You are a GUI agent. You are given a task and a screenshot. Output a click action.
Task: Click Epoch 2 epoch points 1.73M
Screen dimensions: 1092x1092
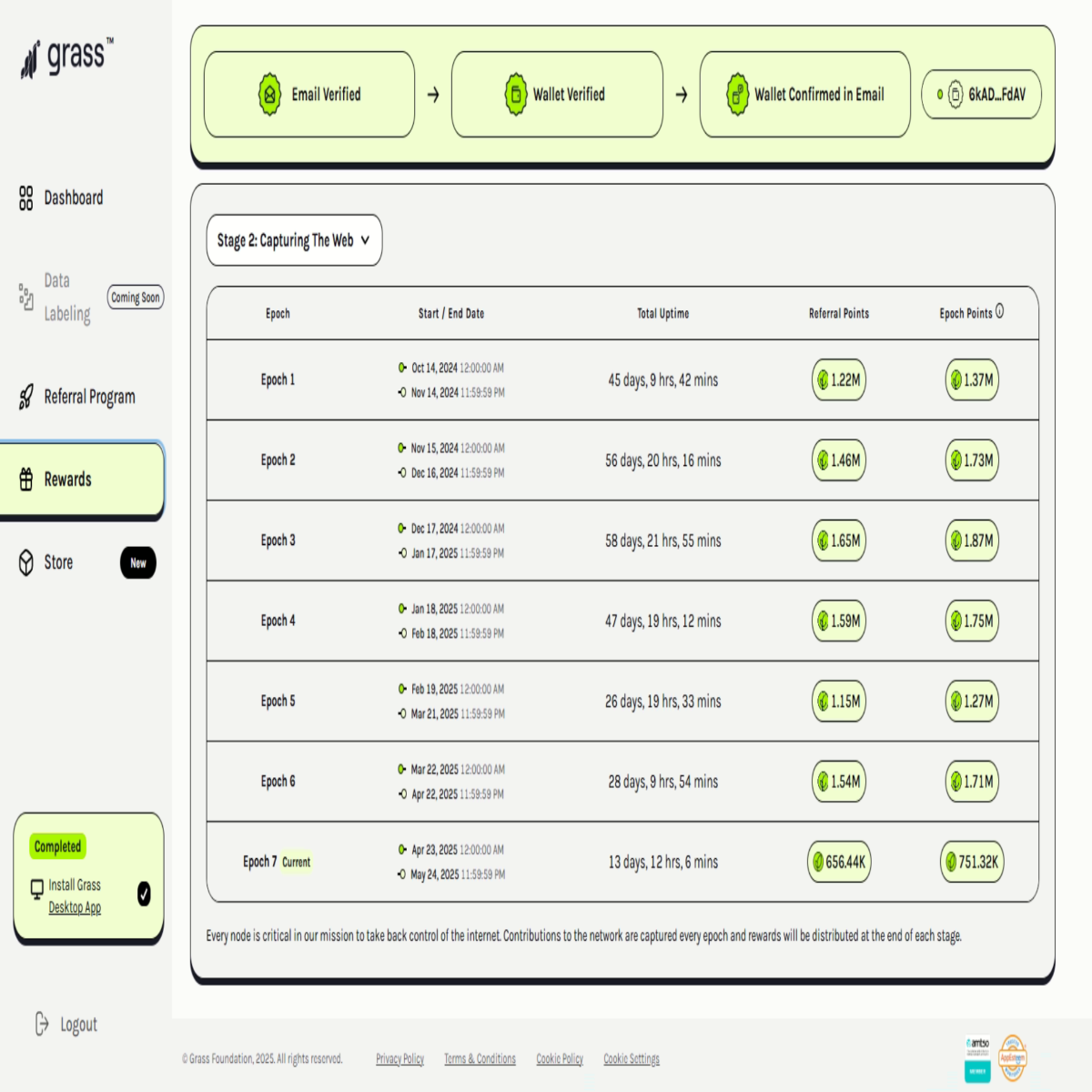tap(972, 460)
